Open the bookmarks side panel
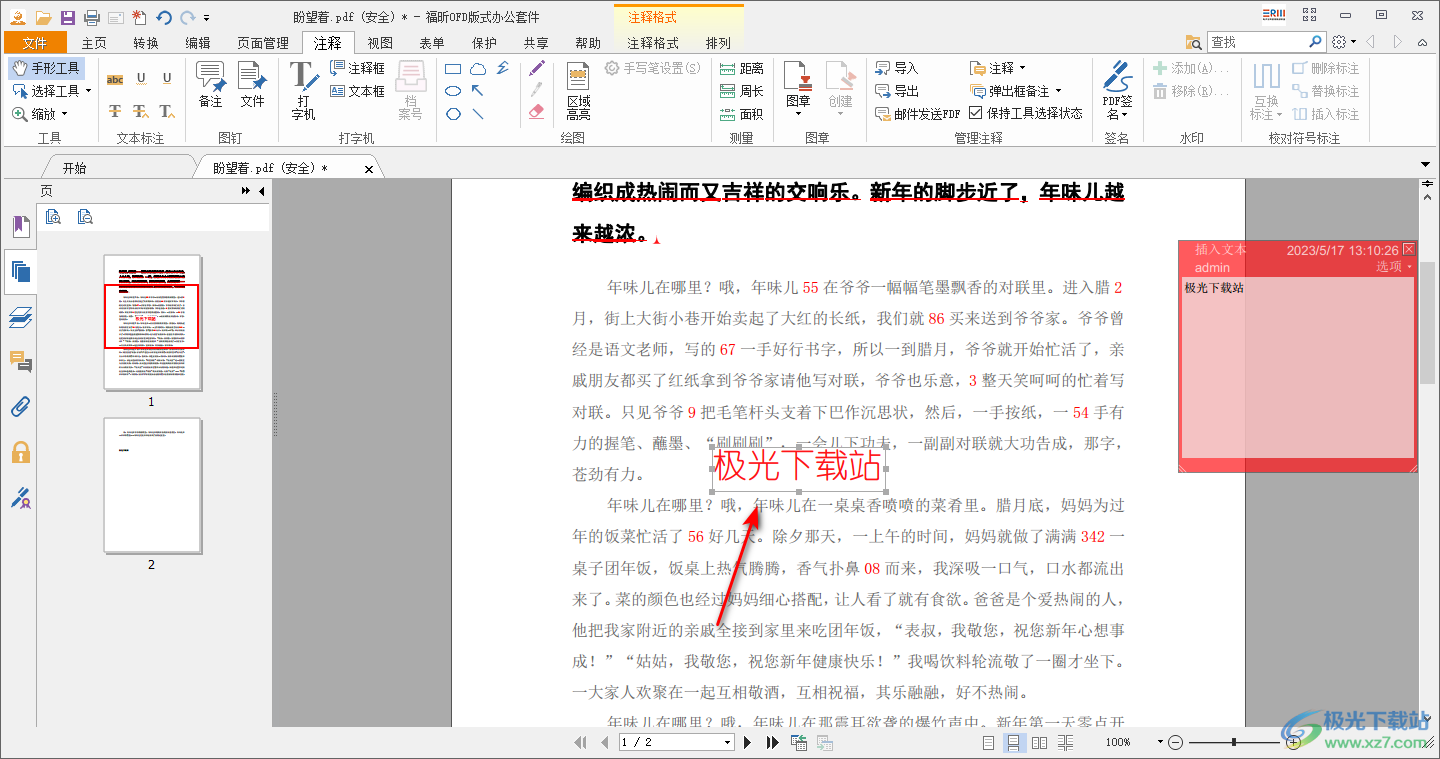1440x759 pixels. click(x=20, y=226)
